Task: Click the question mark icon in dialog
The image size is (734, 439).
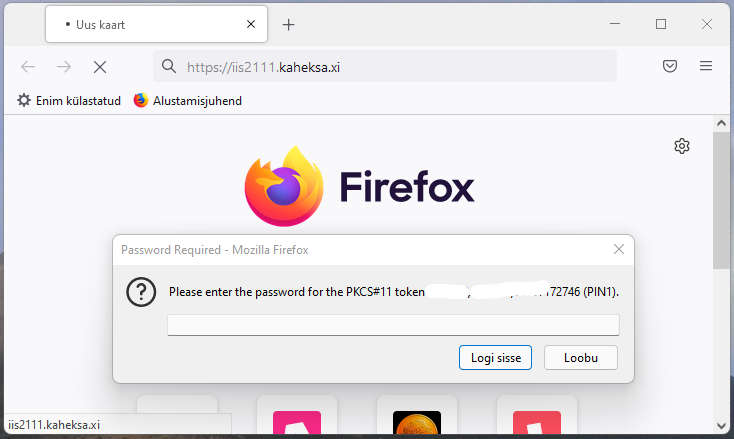Action: 141,292
